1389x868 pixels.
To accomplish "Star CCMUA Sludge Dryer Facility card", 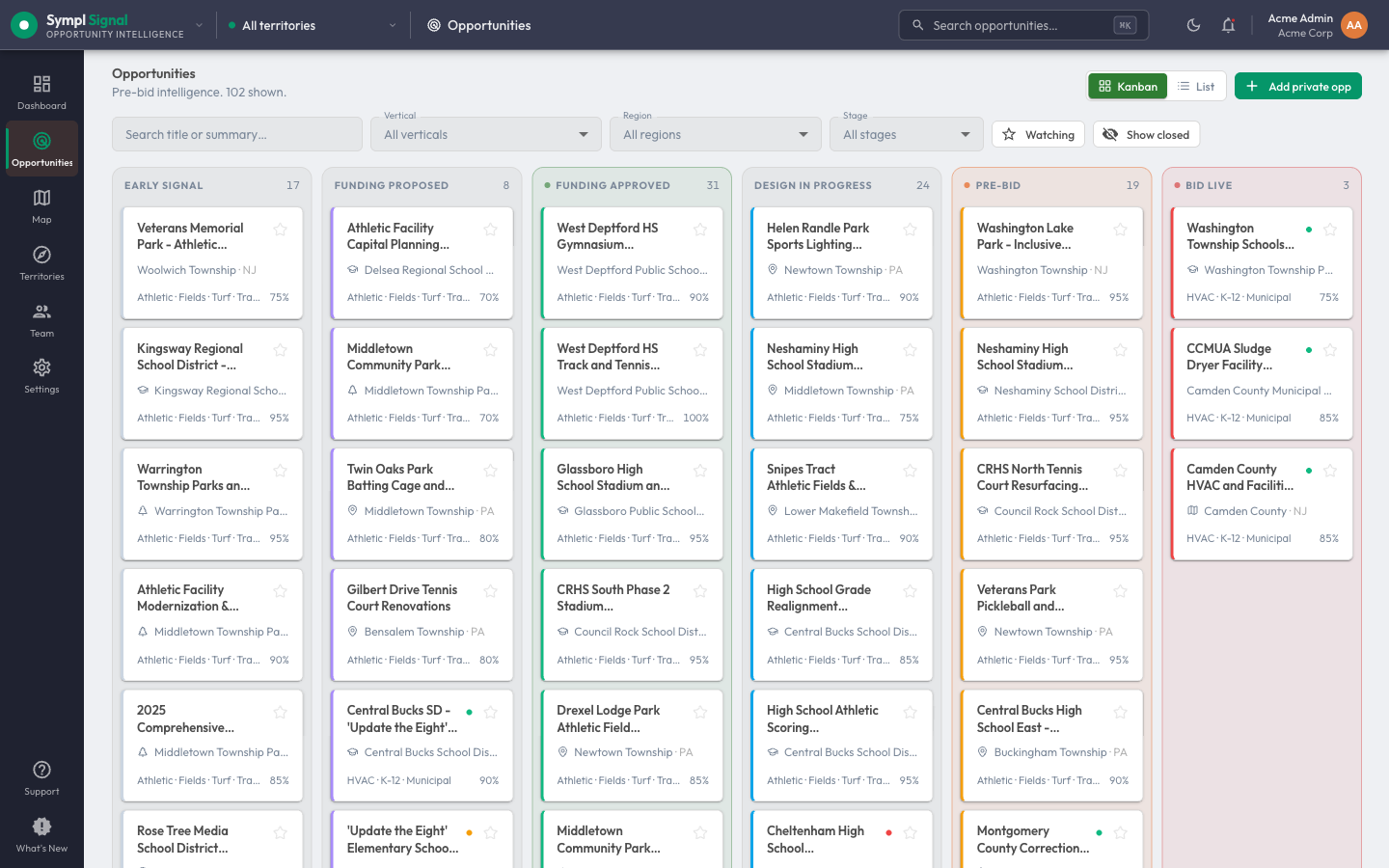I will click(x=1330, y=350).
